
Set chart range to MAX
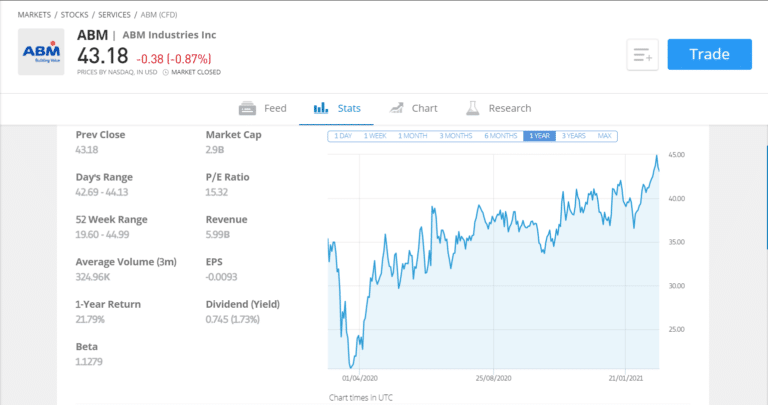coord(604,136)
